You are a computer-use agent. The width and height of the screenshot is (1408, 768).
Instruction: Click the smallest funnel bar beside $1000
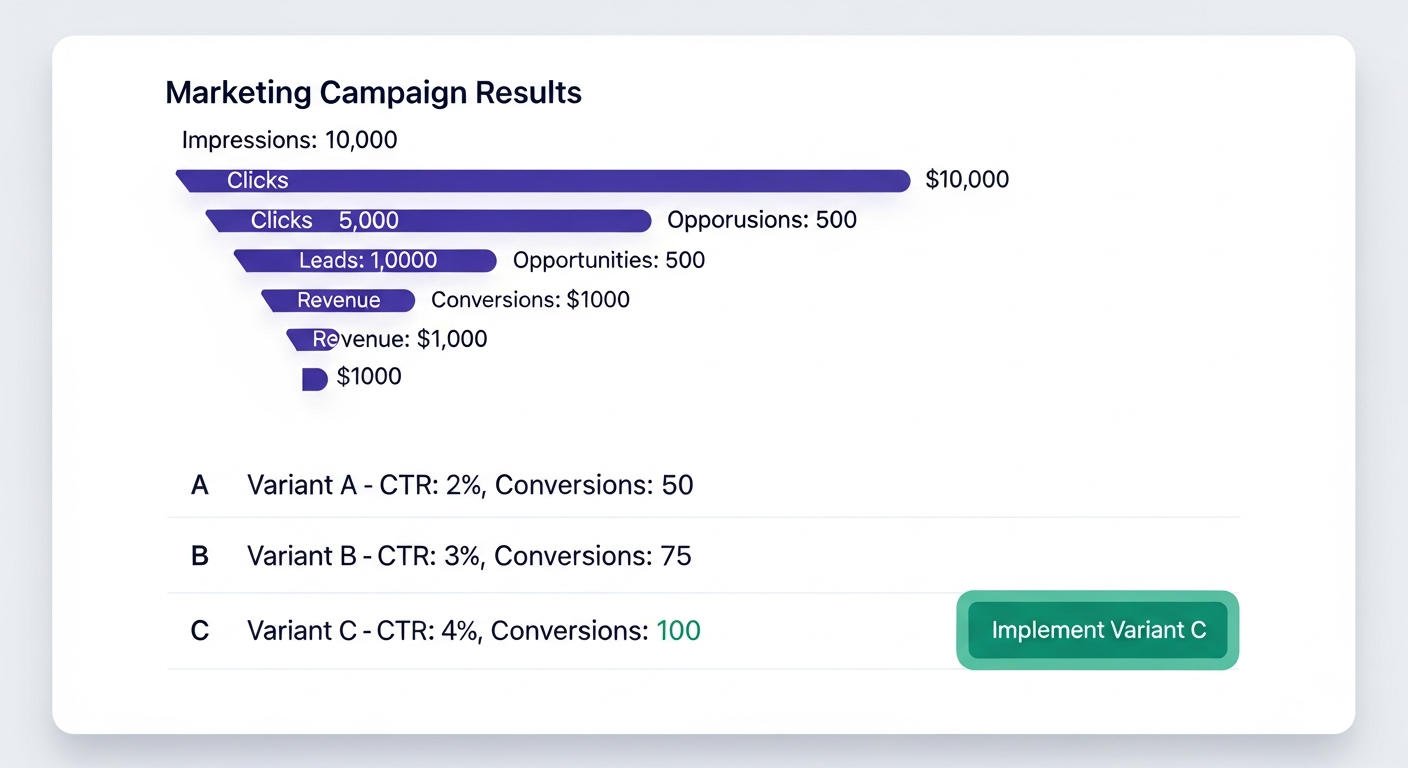pos(314,378)
